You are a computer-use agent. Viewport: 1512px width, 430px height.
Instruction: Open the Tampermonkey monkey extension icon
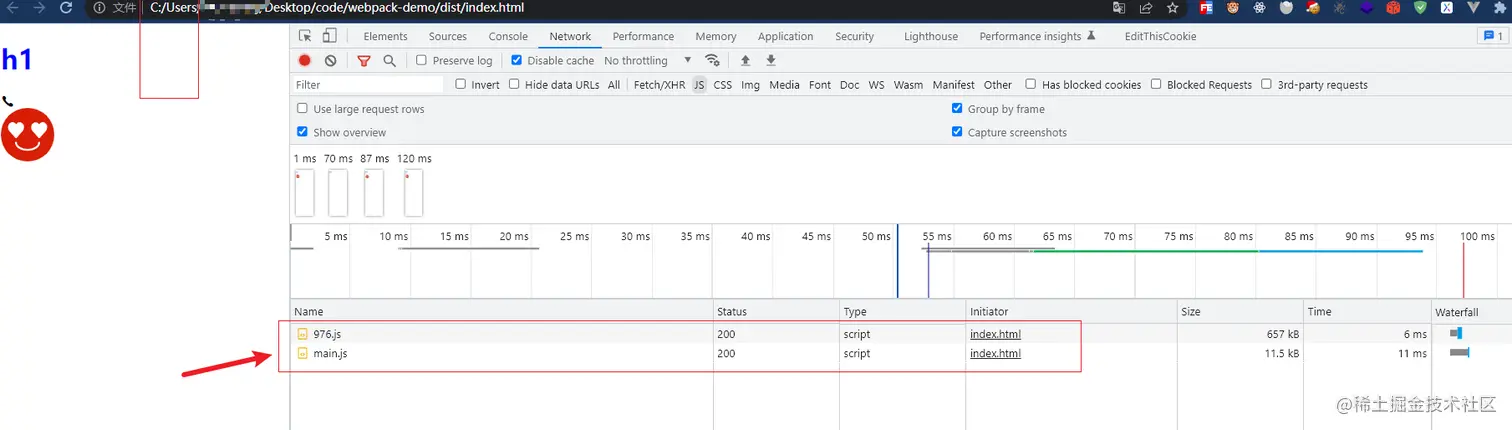(x=1234, y=8)
